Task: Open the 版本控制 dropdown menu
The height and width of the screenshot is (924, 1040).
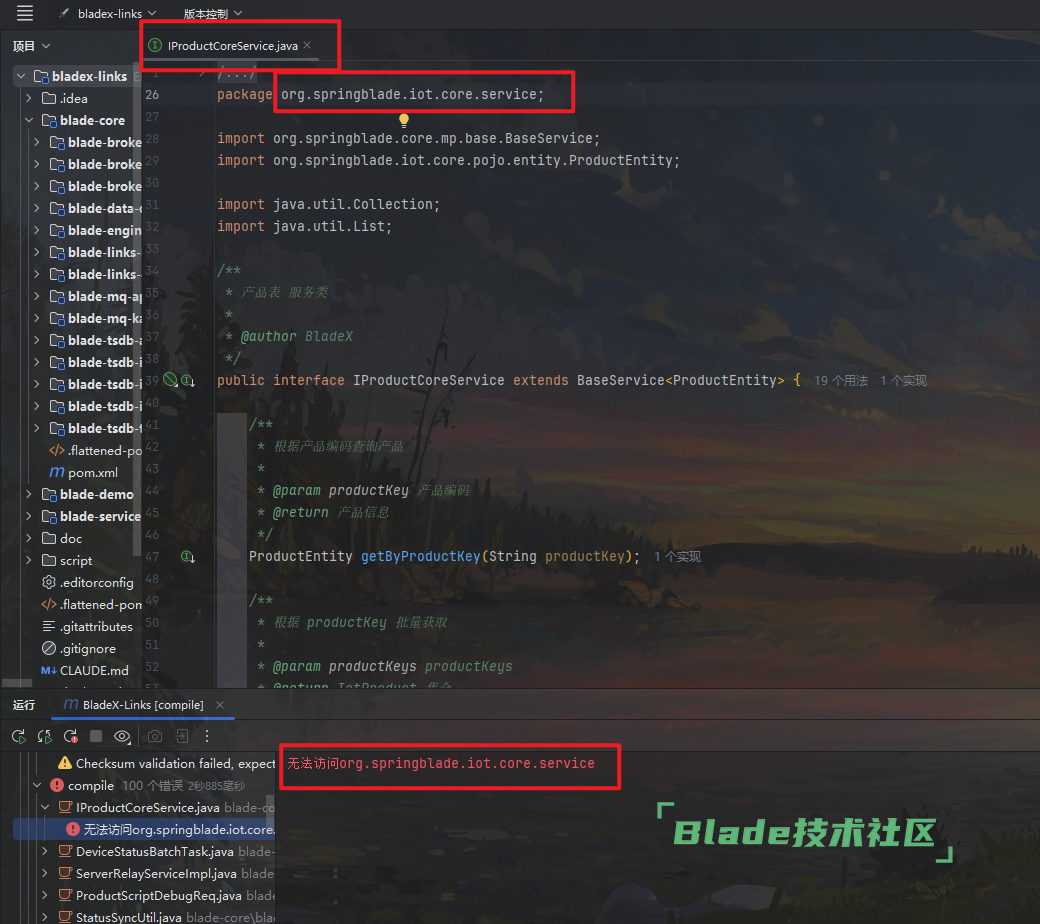Action: pos(213,14)
